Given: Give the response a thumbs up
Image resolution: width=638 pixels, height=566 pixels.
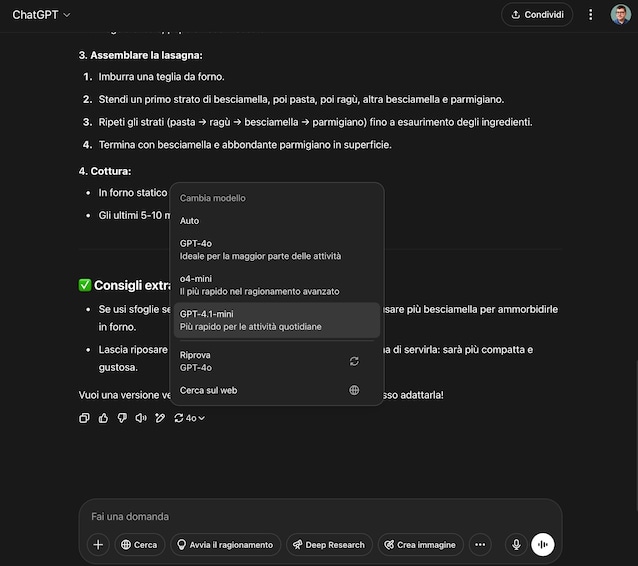Looking at the screenshot, I should point(103,418).
